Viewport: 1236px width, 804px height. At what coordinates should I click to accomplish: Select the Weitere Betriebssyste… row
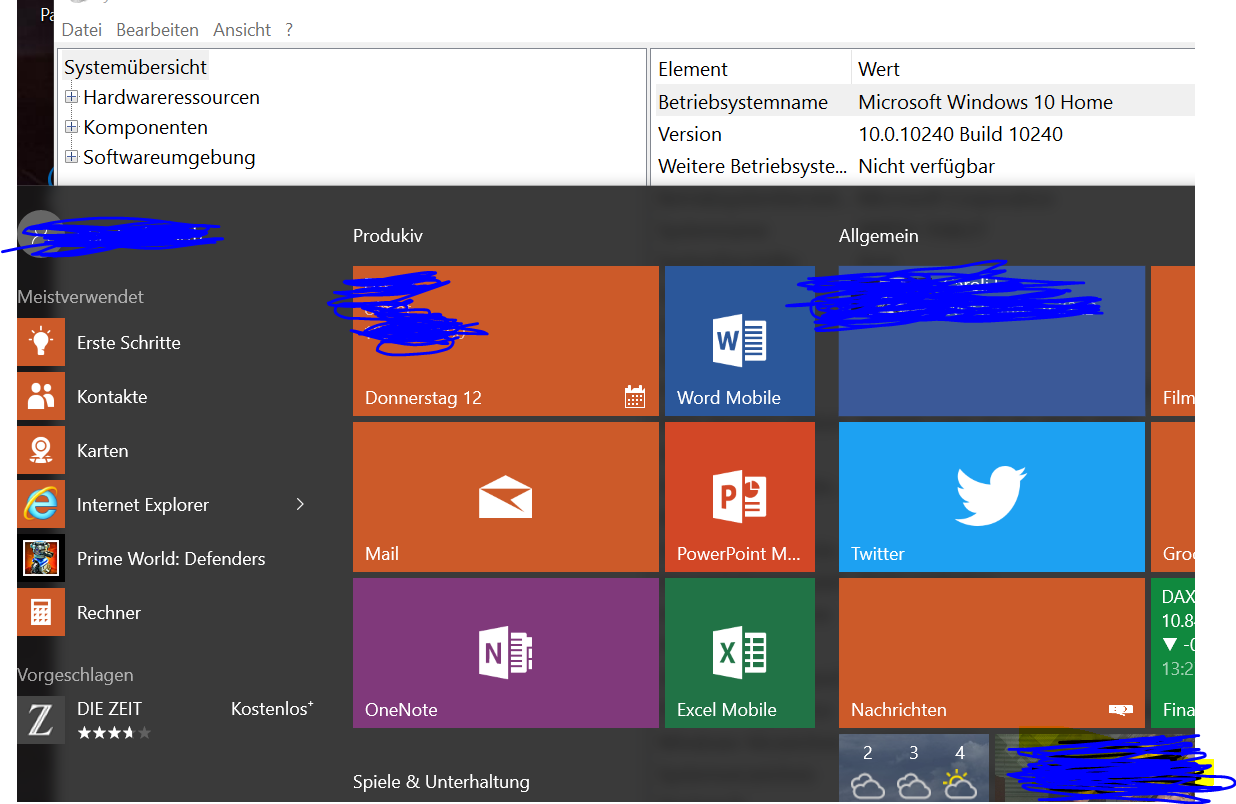point(923,166)
